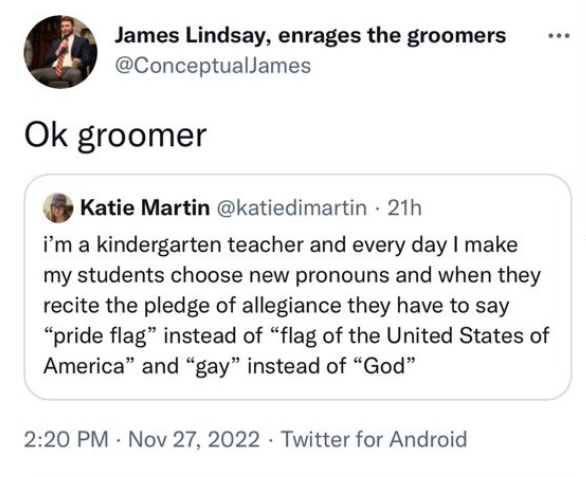Screen dimensions: 586x477
Task: Click the Katie Martin display name
Action: (x=145, y=207)
